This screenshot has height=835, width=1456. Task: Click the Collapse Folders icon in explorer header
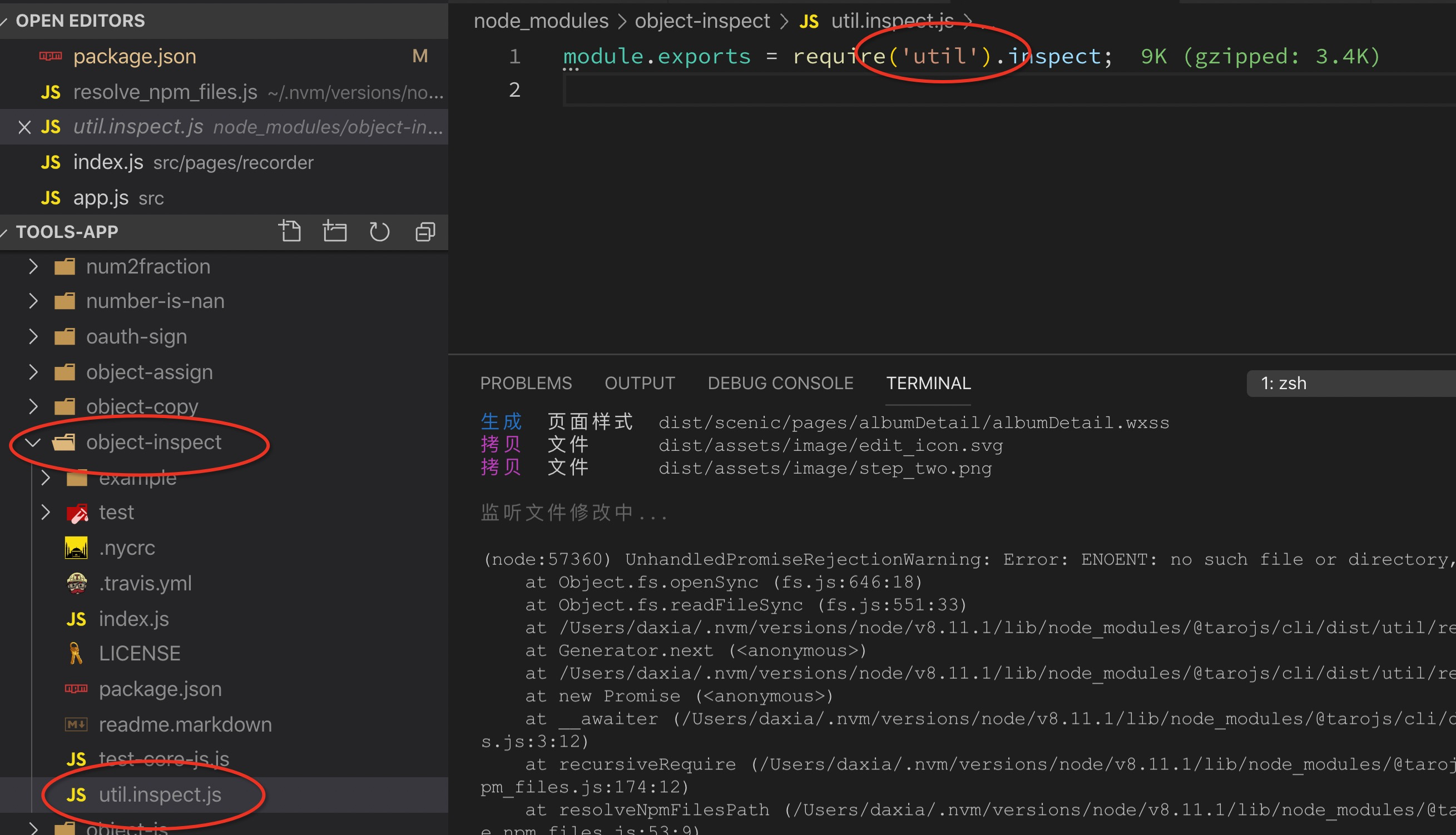[424, 231]
